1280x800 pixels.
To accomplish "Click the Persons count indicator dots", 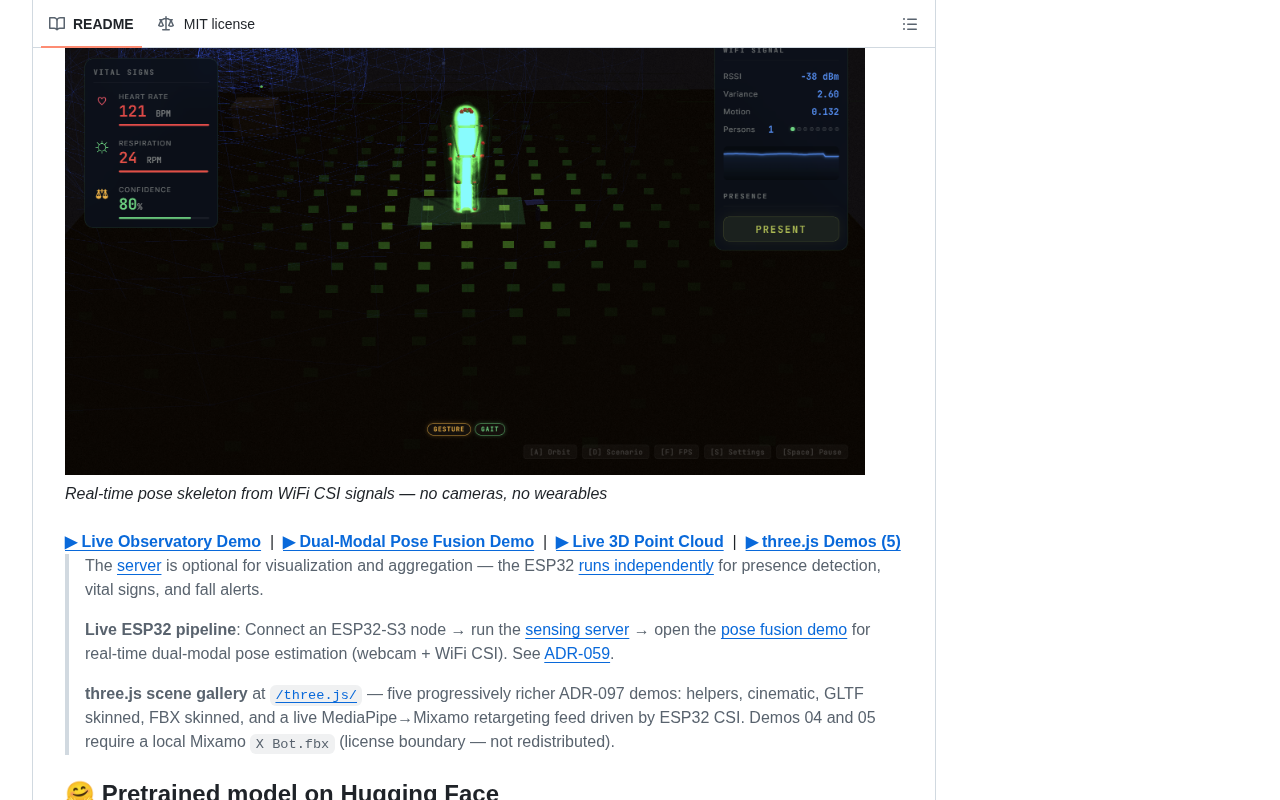I will (815, 129).
